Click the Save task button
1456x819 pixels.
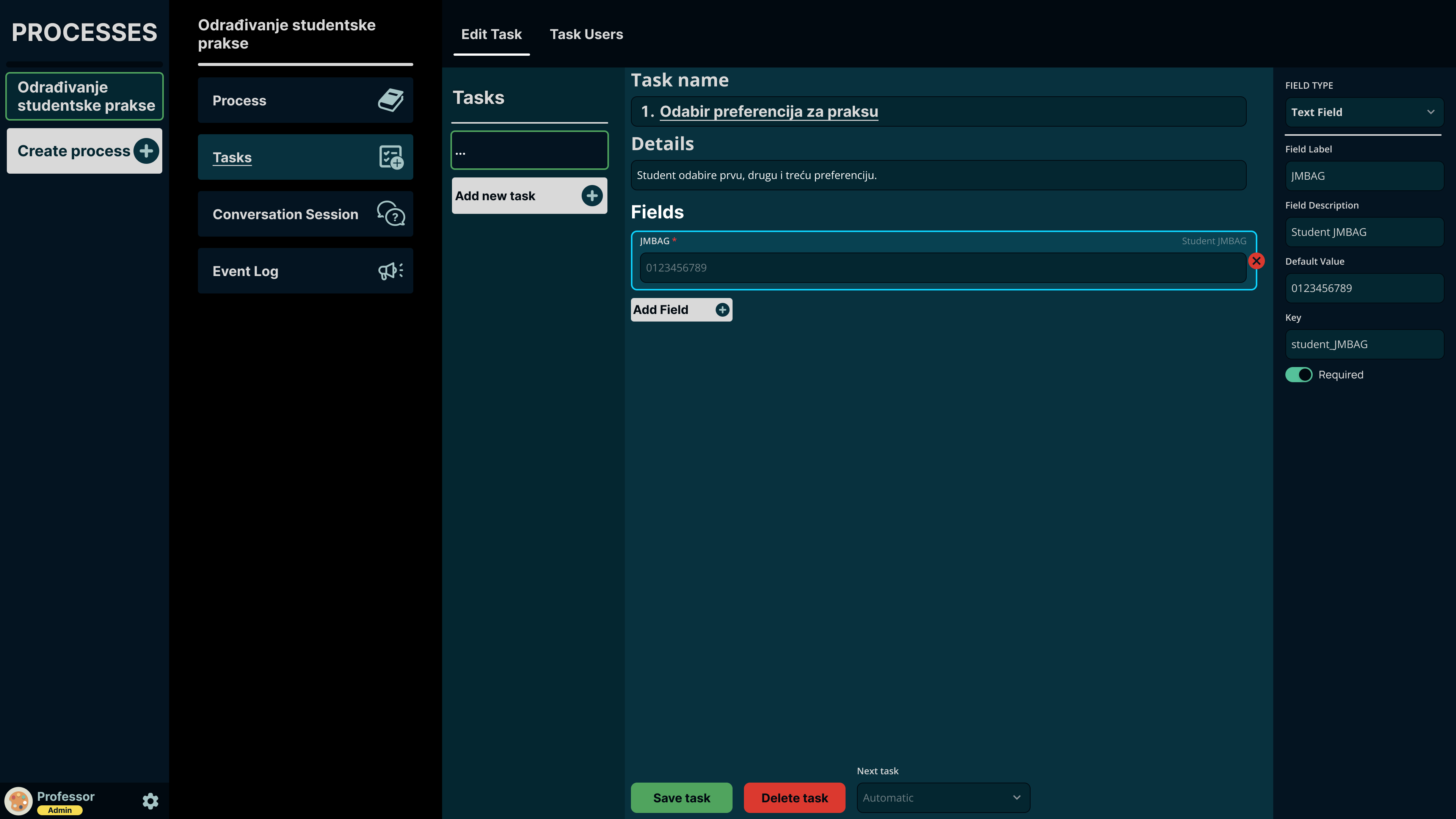[x=681, y=797]
